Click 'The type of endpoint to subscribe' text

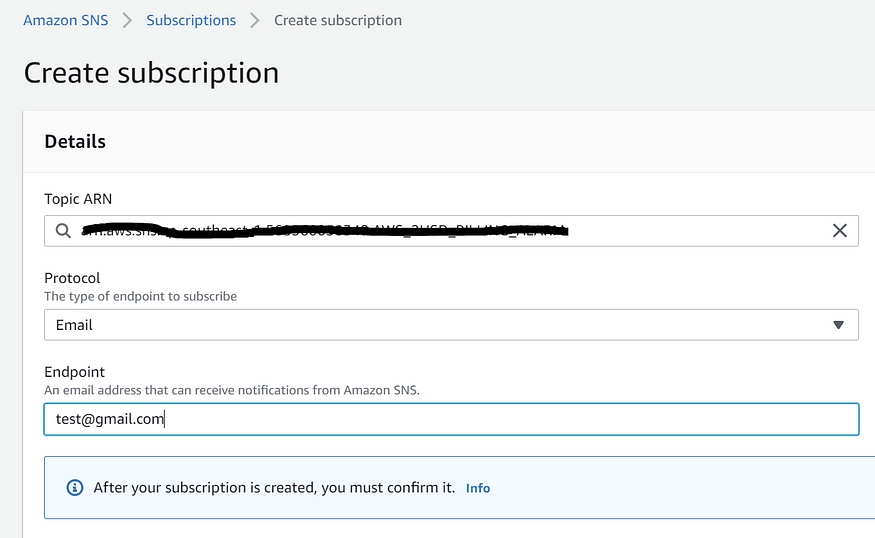(x=141, y=296)
